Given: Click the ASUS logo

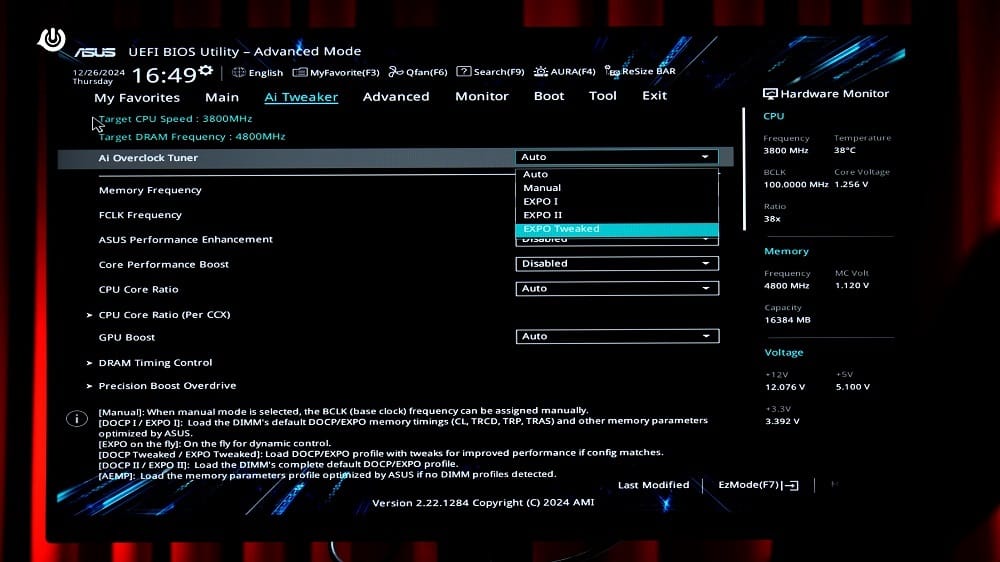Looking at the screenshot, I should 94,52.
